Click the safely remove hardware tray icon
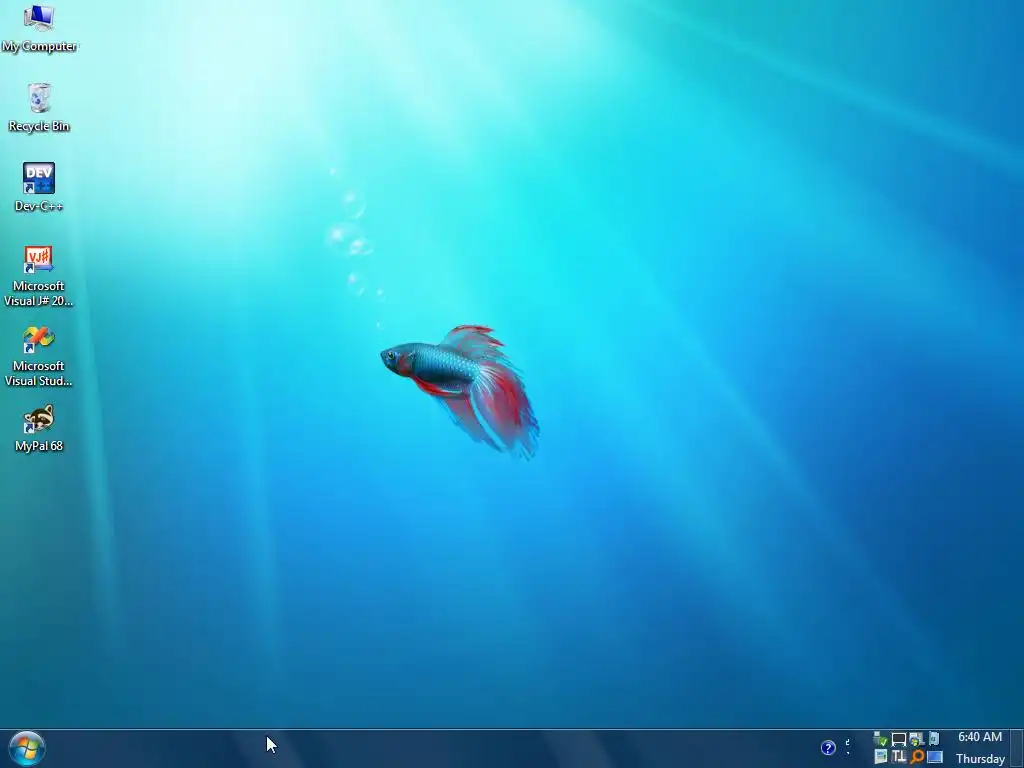 click(880, 739)
